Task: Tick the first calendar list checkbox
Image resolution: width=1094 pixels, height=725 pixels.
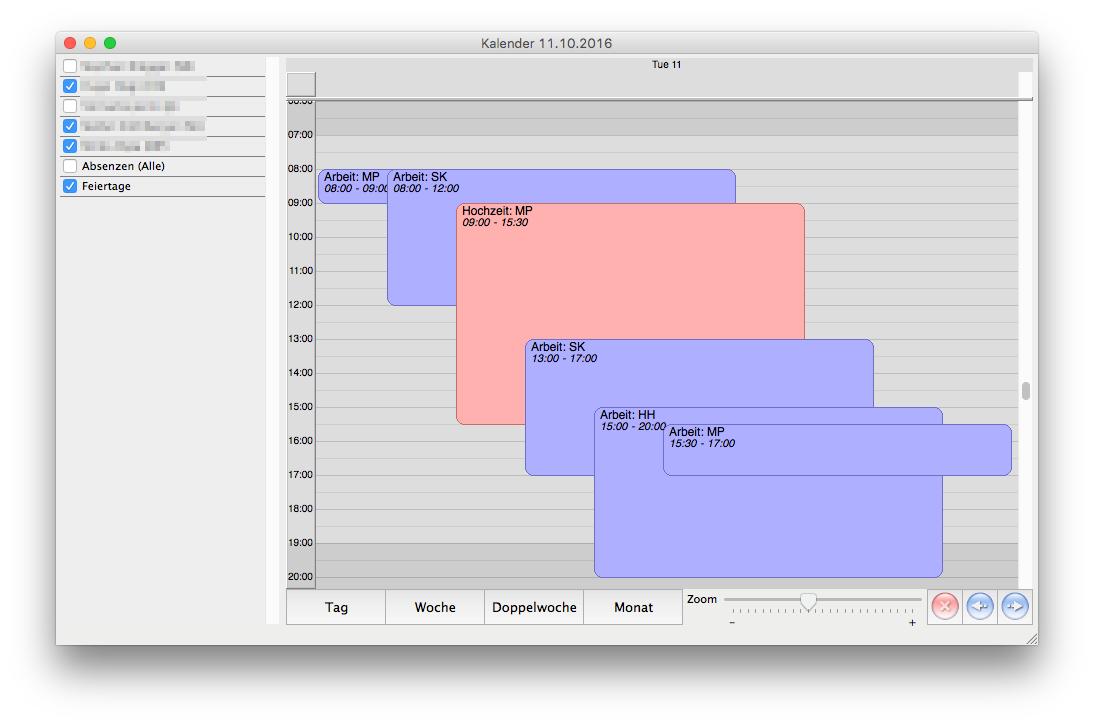Action: 70,66
